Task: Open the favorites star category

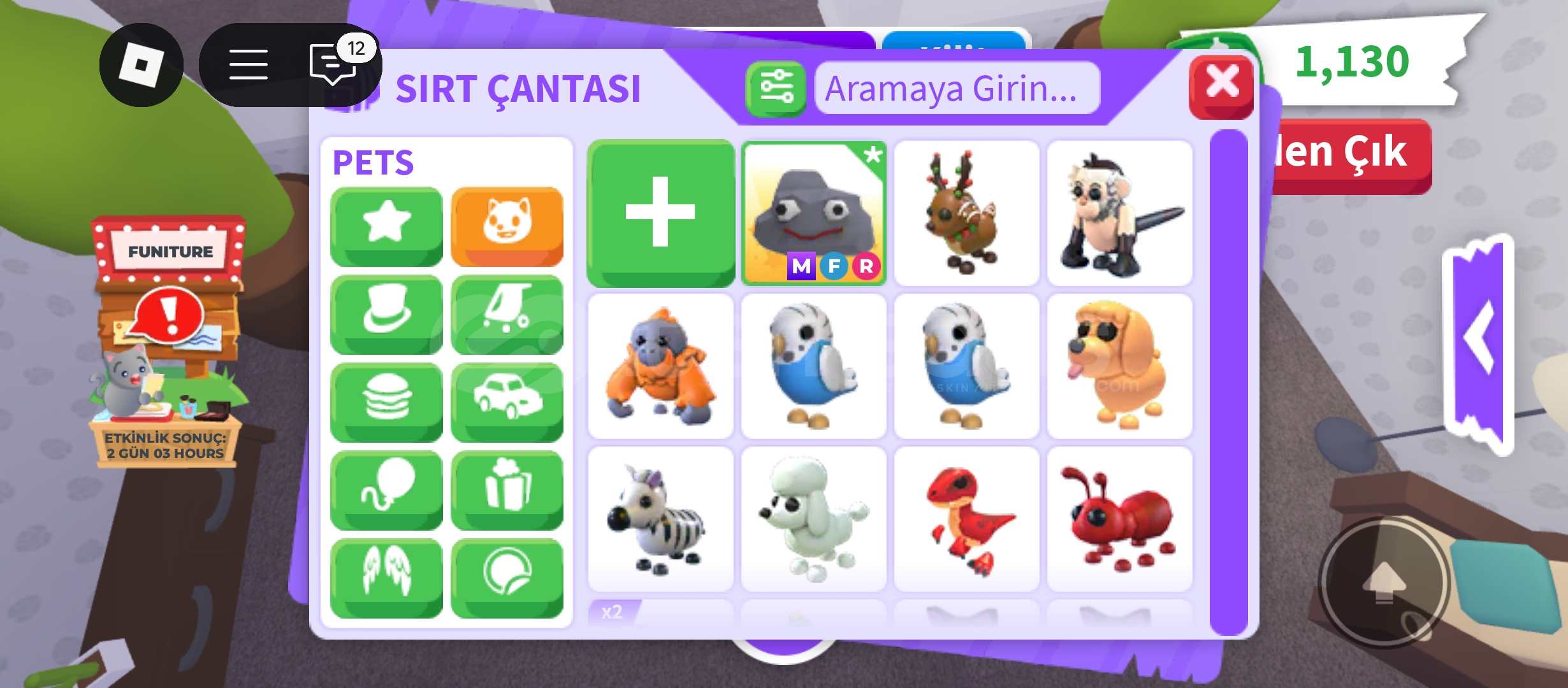Action: (x=386, y=226)
